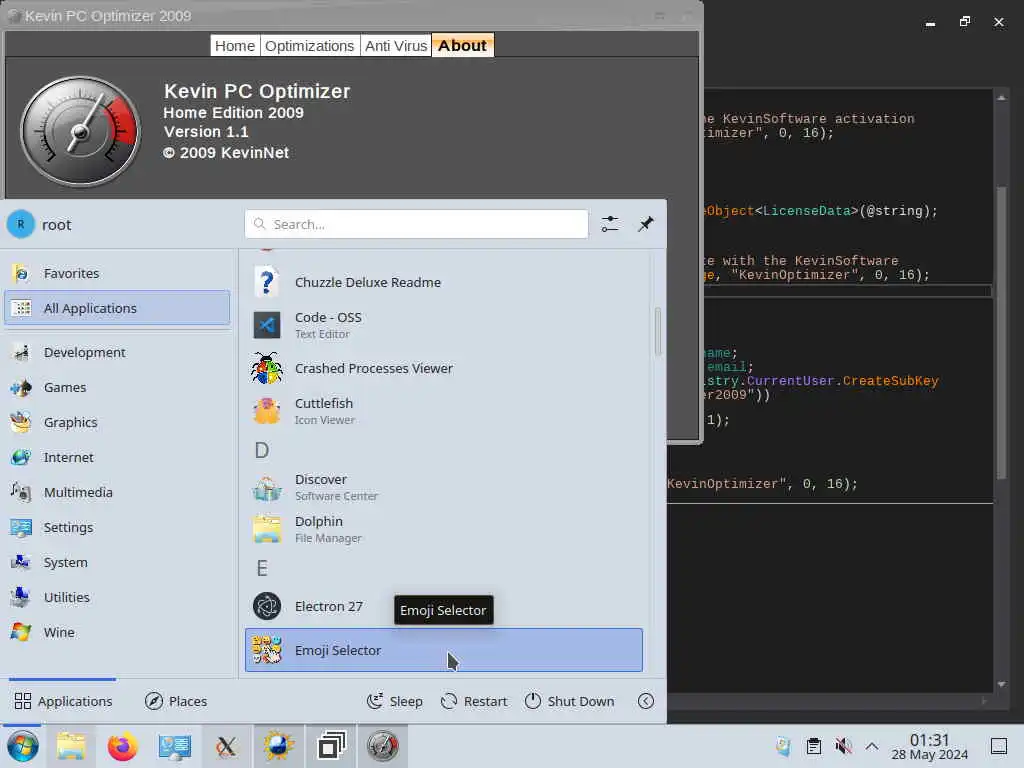Expand more power options arrow

pyautogui.click(x=646, y=701)
